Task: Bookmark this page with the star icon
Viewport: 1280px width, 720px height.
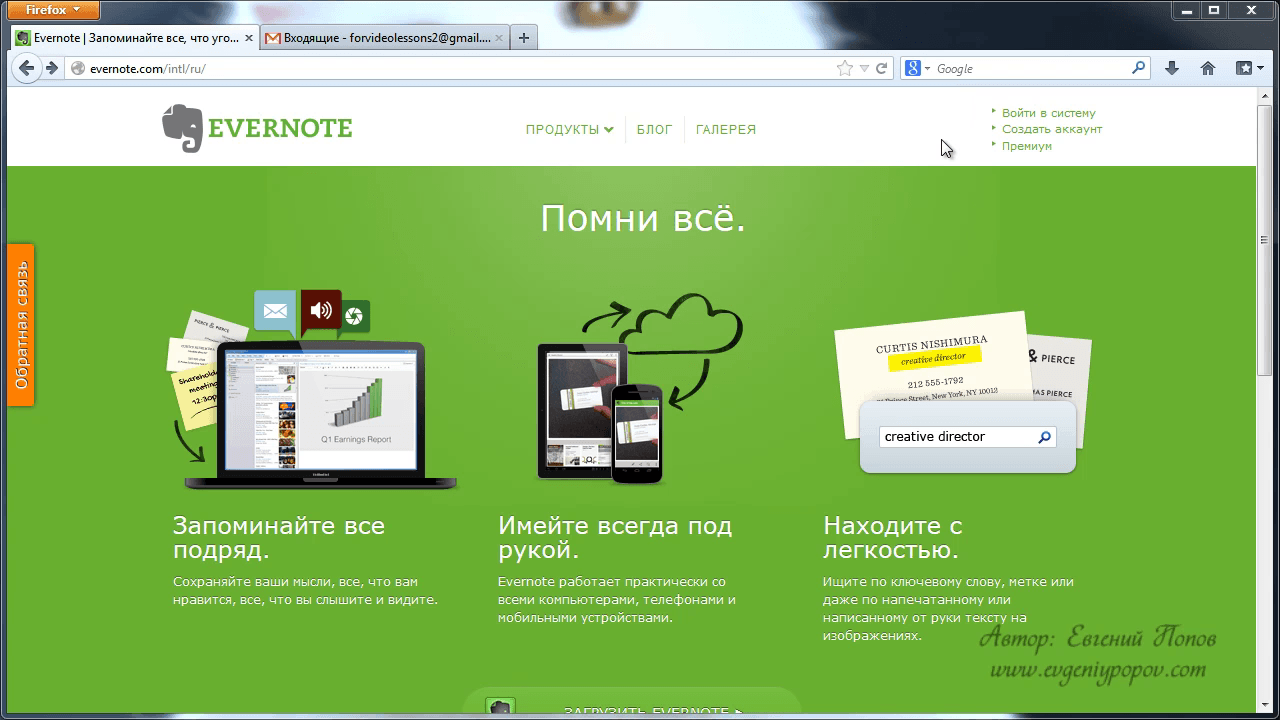Action: [x=845, y=68]
